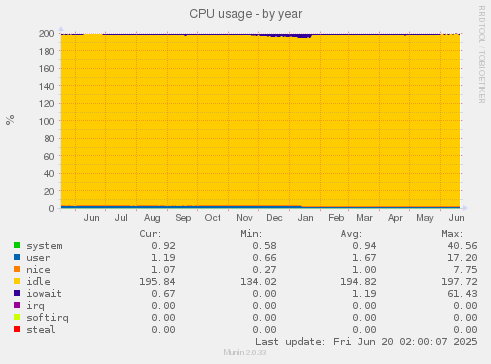Click user current value 1.19
This screenshot has height=364, width=491.
pyautogui.click(x=163, y=258)
